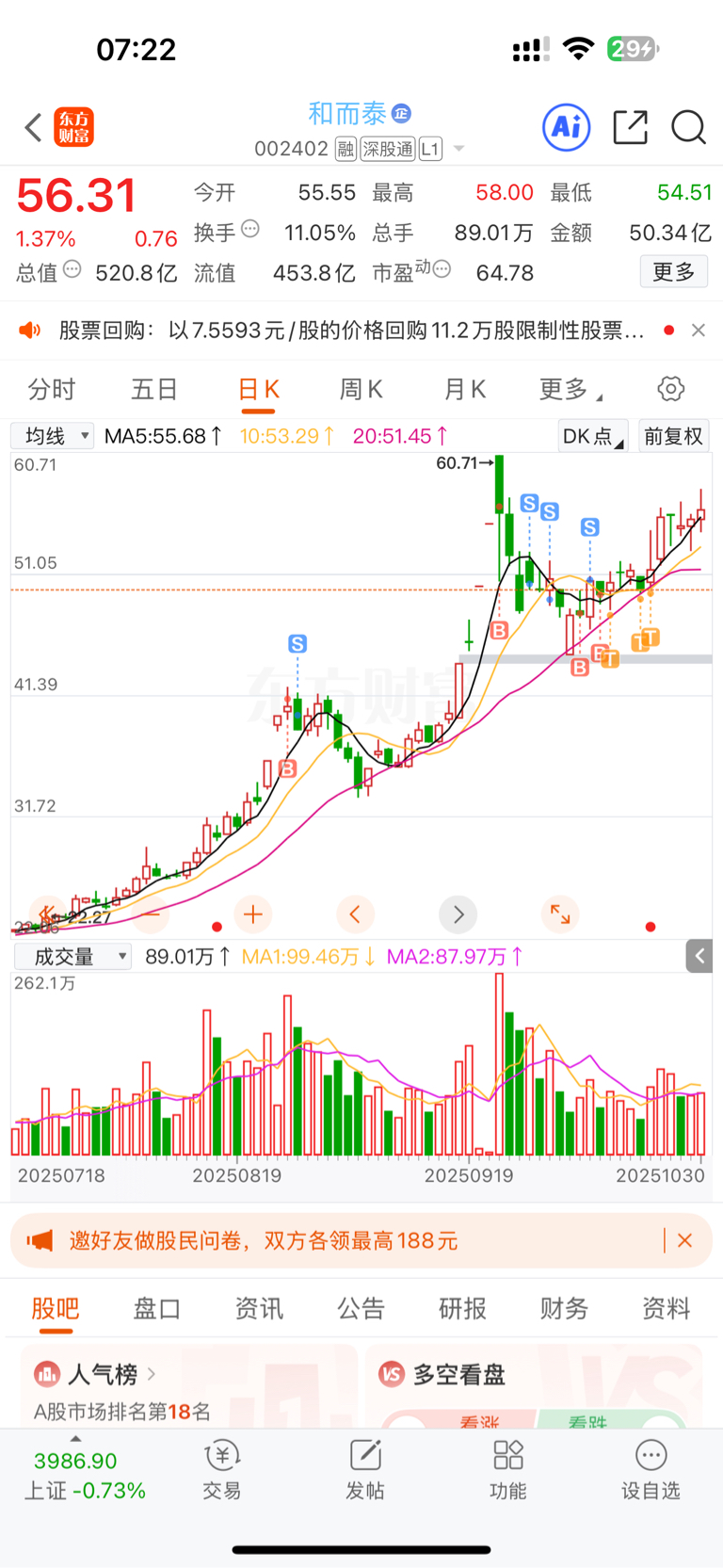723x1568 pixels.
Task: Switch to 财务 tab
Action: (x=564, y=1308)
